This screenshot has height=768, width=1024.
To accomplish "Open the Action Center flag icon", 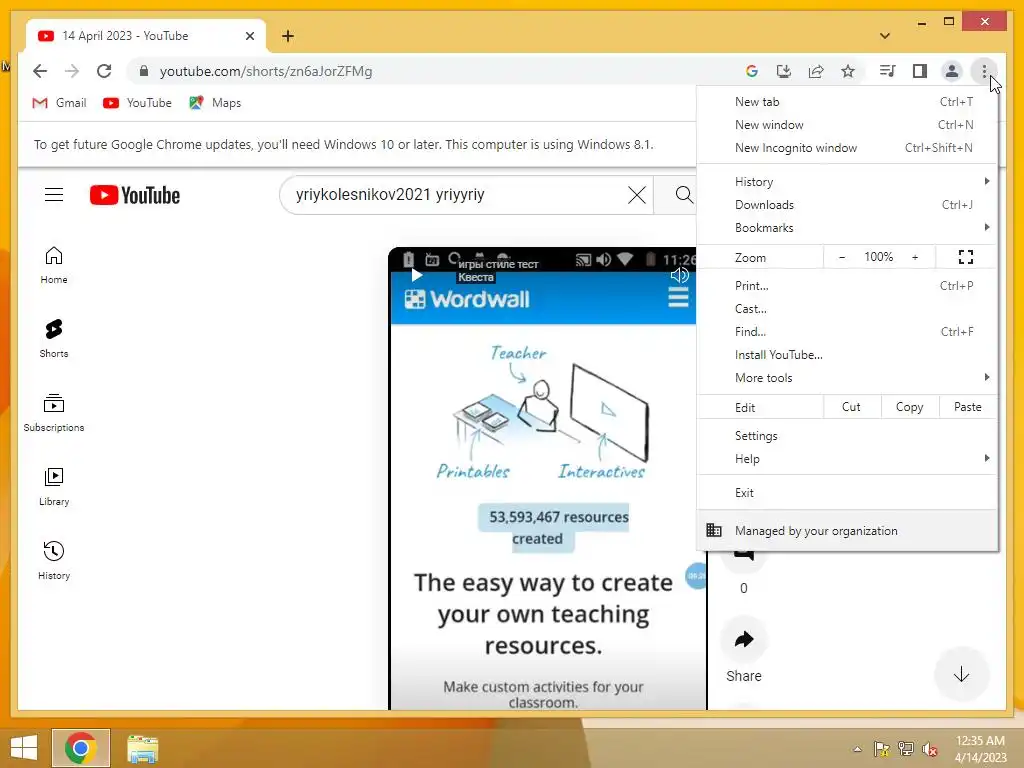I will coord(882,749).
